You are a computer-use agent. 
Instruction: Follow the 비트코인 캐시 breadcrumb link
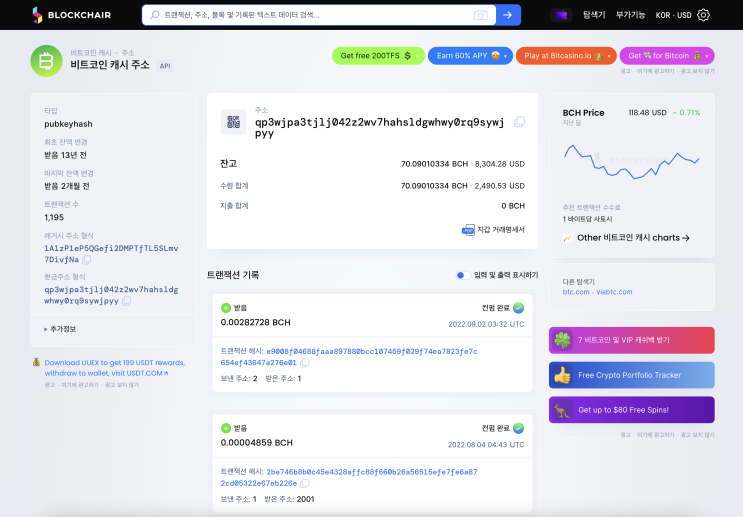(x=91, y=53)
